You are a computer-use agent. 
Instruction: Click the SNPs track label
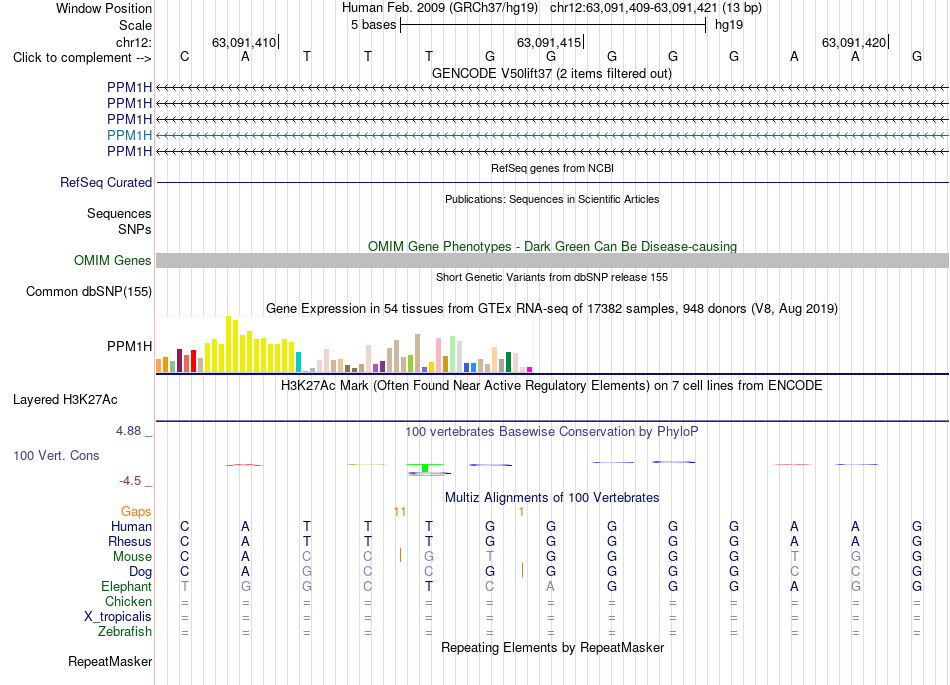coord(135,229)
